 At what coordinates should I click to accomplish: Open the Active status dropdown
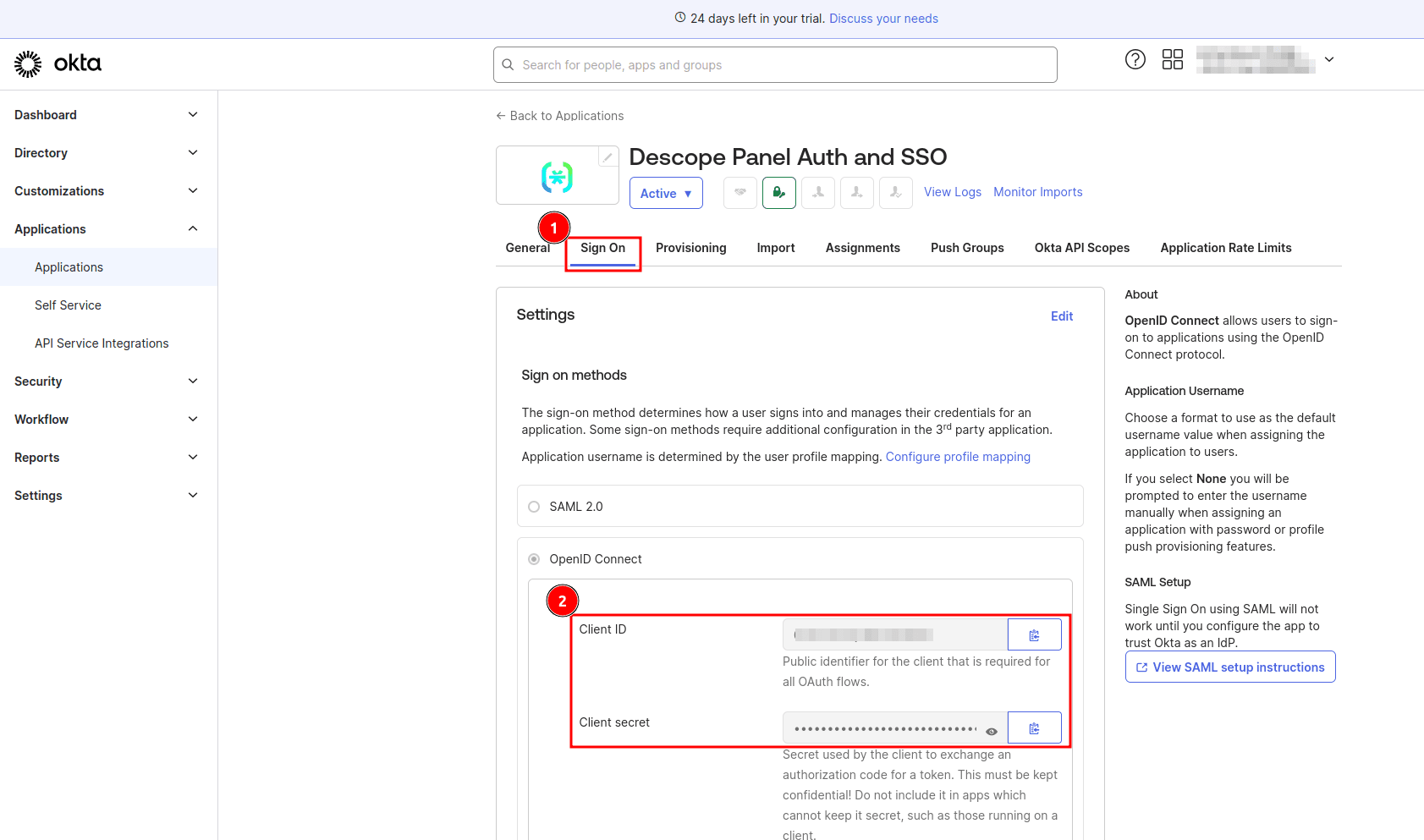tap(666, 193)
